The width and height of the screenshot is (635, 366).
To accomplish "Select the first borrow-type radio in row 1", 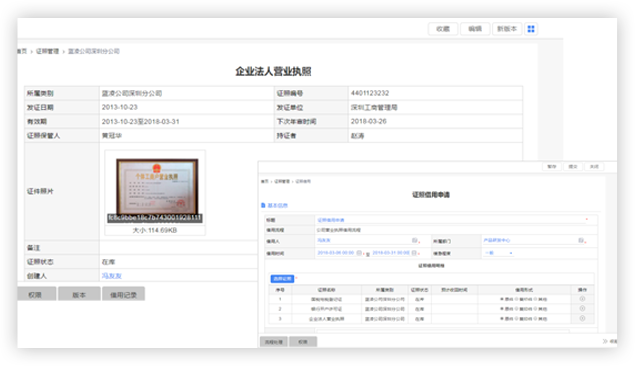I will click(502, 299).
